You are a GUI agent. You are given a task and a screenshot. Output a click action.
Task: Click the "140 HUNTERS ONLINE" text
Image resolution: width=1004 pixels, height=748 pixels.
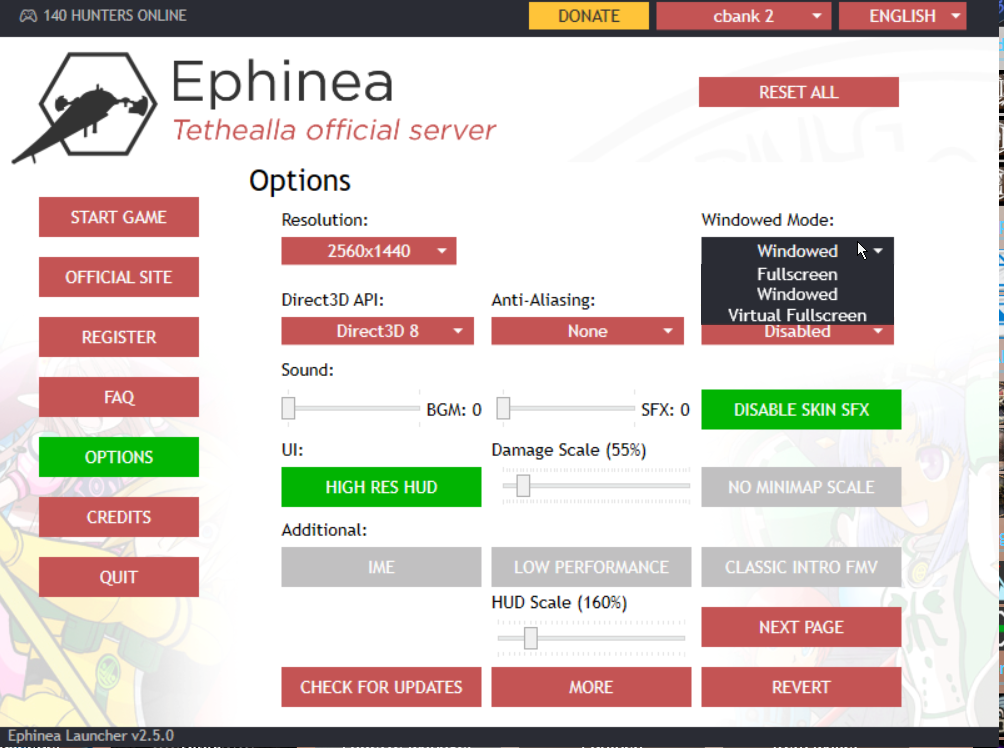(115, 15)
